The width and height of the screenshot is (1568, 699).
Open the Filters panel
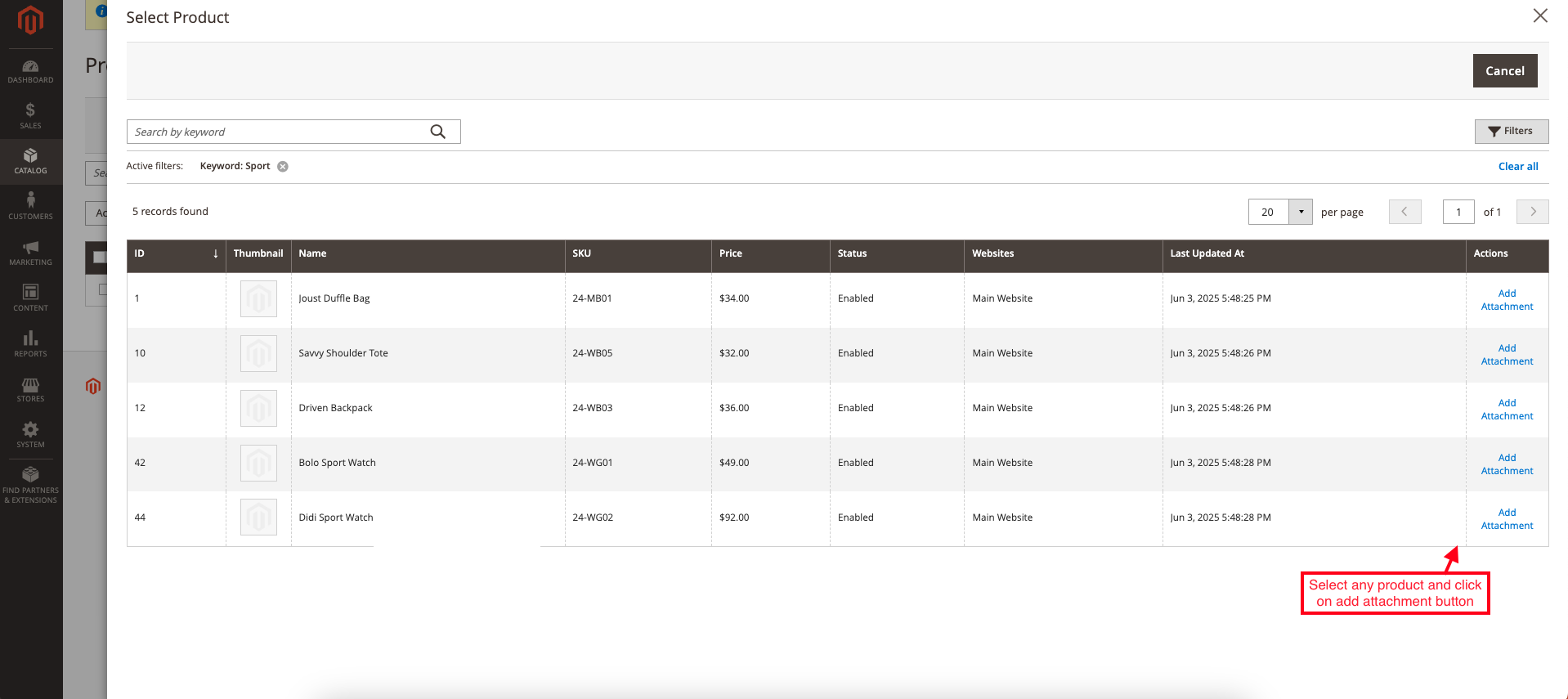[1512, 132]
